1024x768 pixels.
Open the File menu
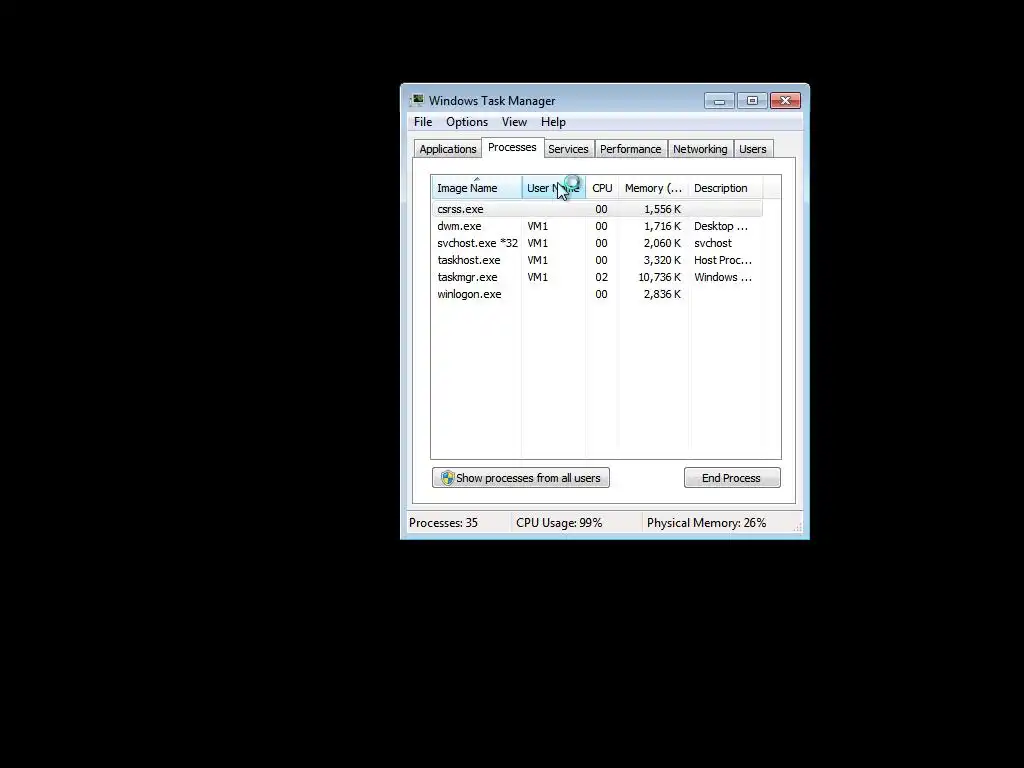(423, 122)
